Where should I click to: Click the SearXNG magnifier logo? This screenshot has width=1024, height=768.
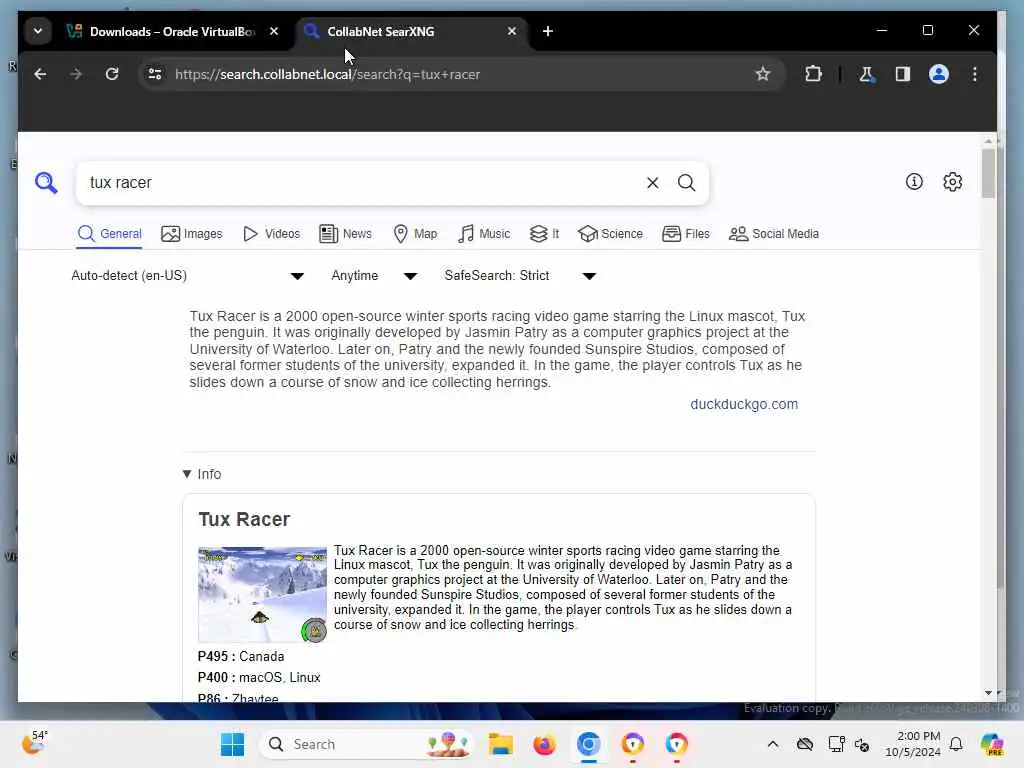46,183
